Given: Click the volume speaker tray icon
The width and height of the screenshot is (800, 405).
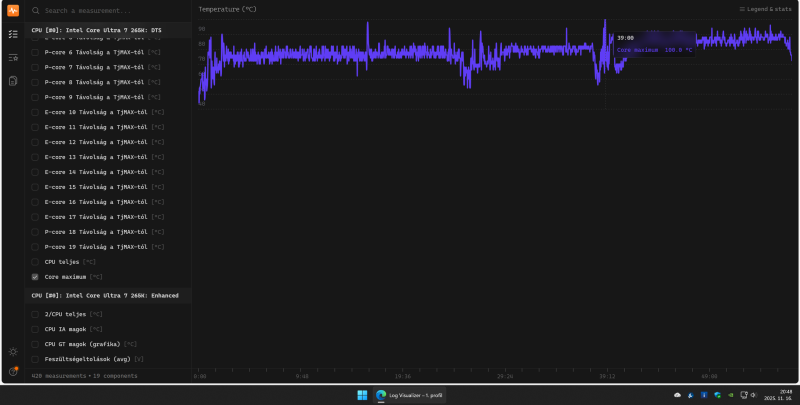Looking at the screenshot, I should click(x=754, y=395).
